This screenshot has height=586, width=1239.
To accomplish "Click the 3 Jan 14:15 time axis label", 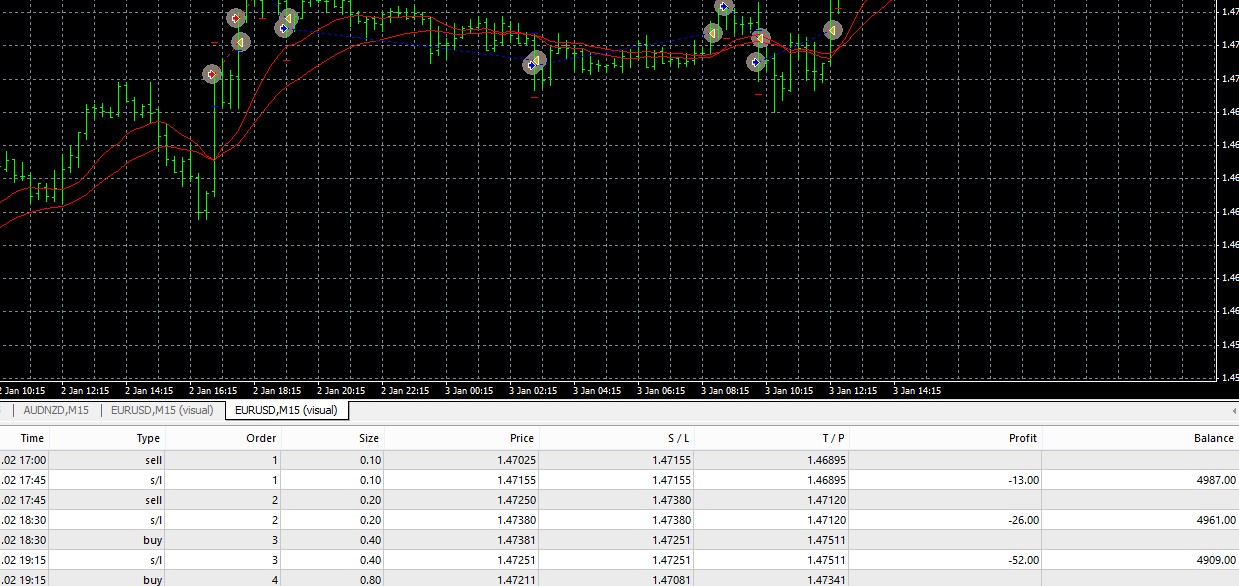I will (x=915, y=391).
